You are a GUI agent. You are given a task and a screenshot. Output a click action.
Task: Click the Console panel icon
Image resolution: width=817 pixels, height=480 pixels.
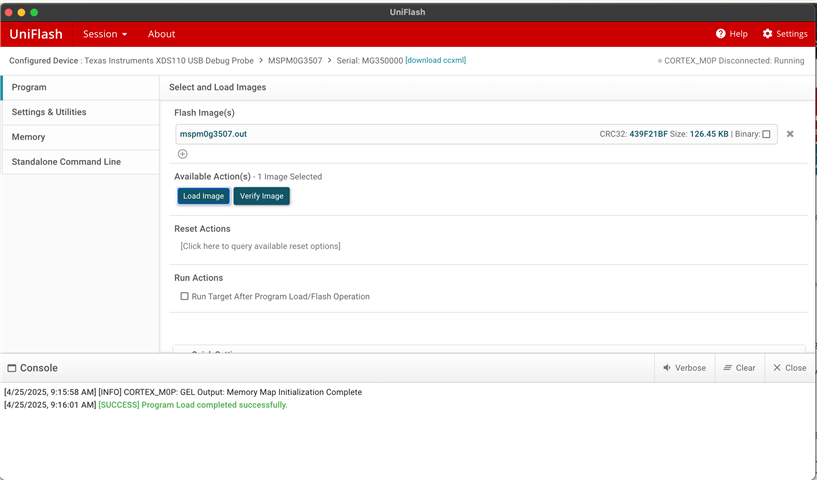pos(11,368)
